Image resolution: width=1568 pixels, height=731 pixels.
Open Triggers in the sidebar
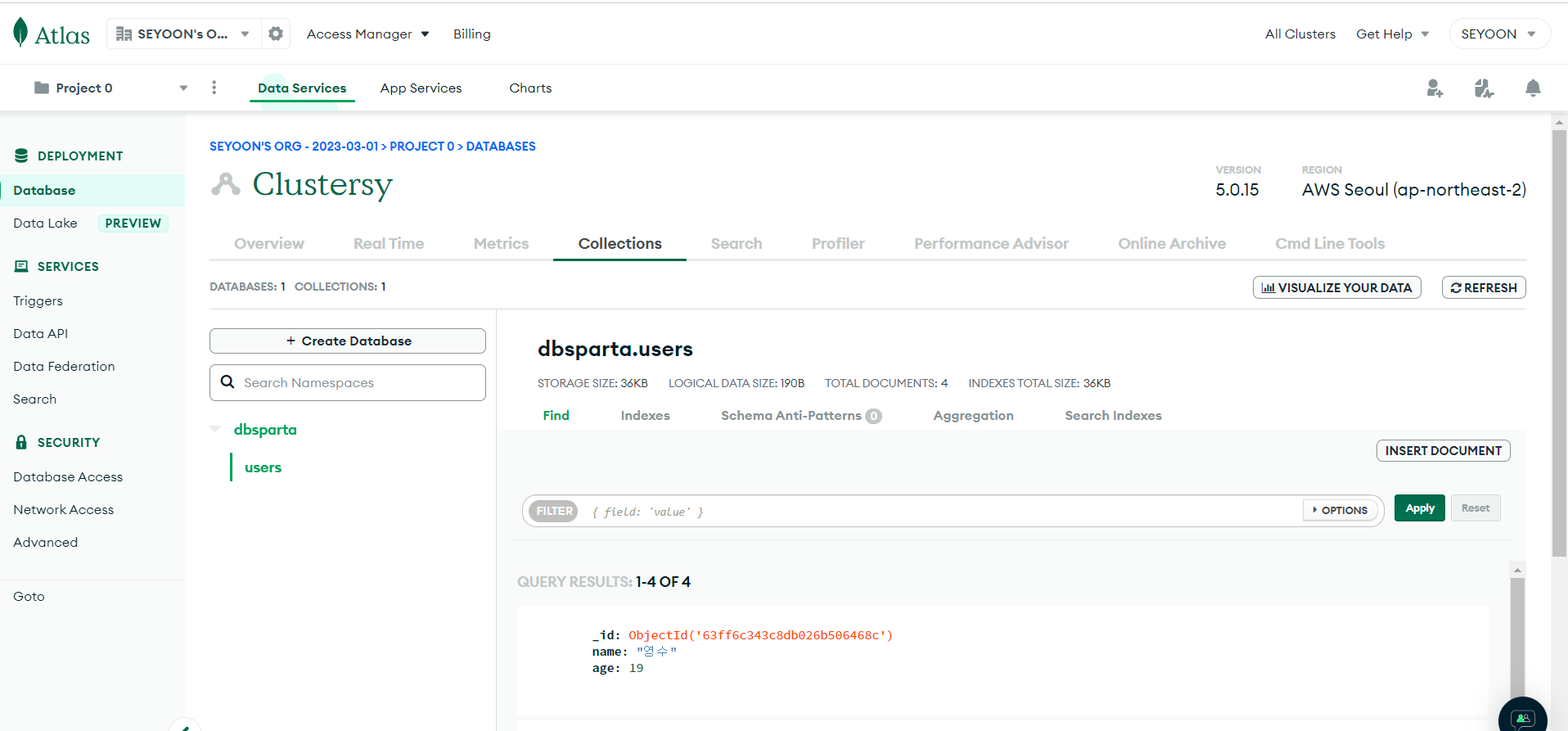tap(38, 300)
